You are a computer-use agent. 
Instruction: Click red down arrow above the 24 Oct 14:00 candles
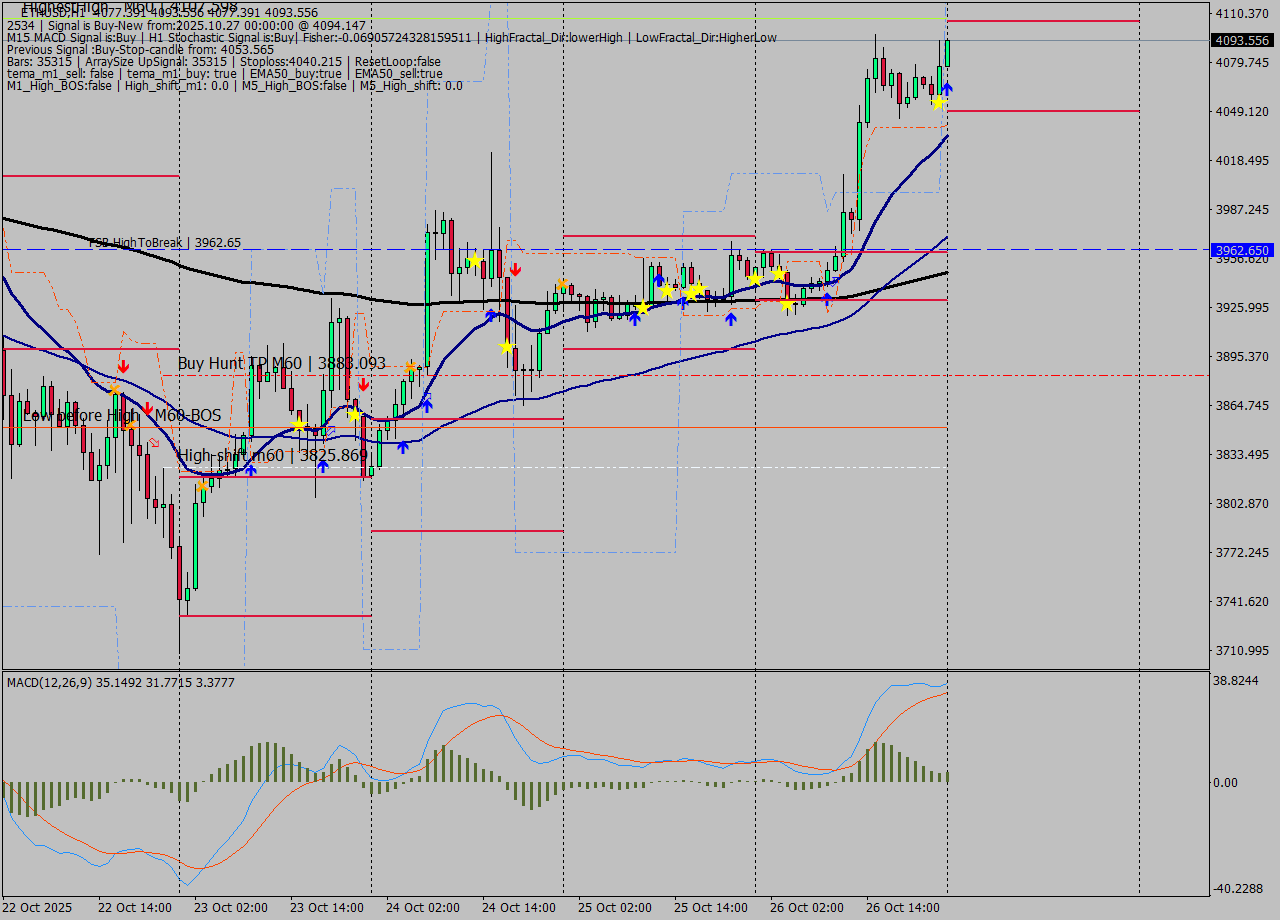pos(515,269)
